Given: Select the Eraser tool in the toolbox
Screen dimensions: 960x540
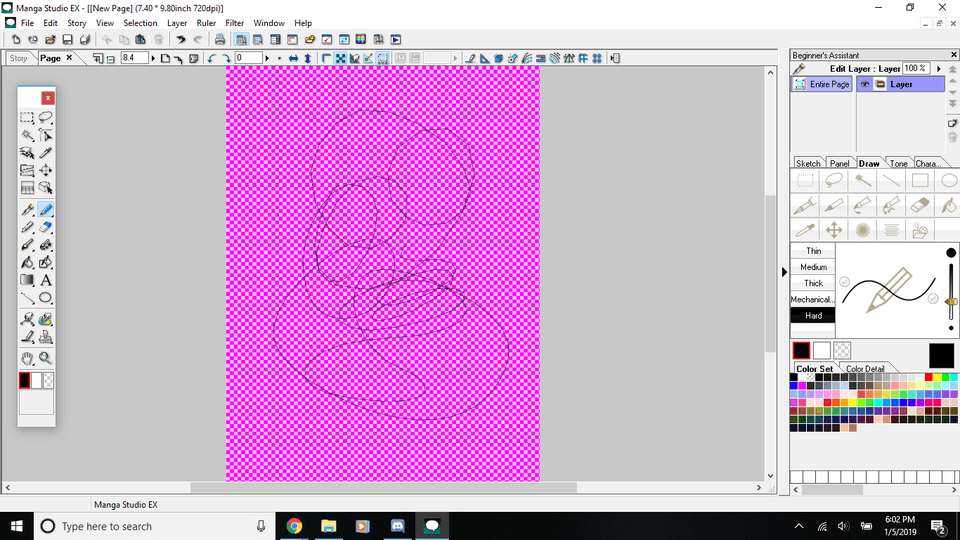Looking at the screenshot, I should point(46,227).
